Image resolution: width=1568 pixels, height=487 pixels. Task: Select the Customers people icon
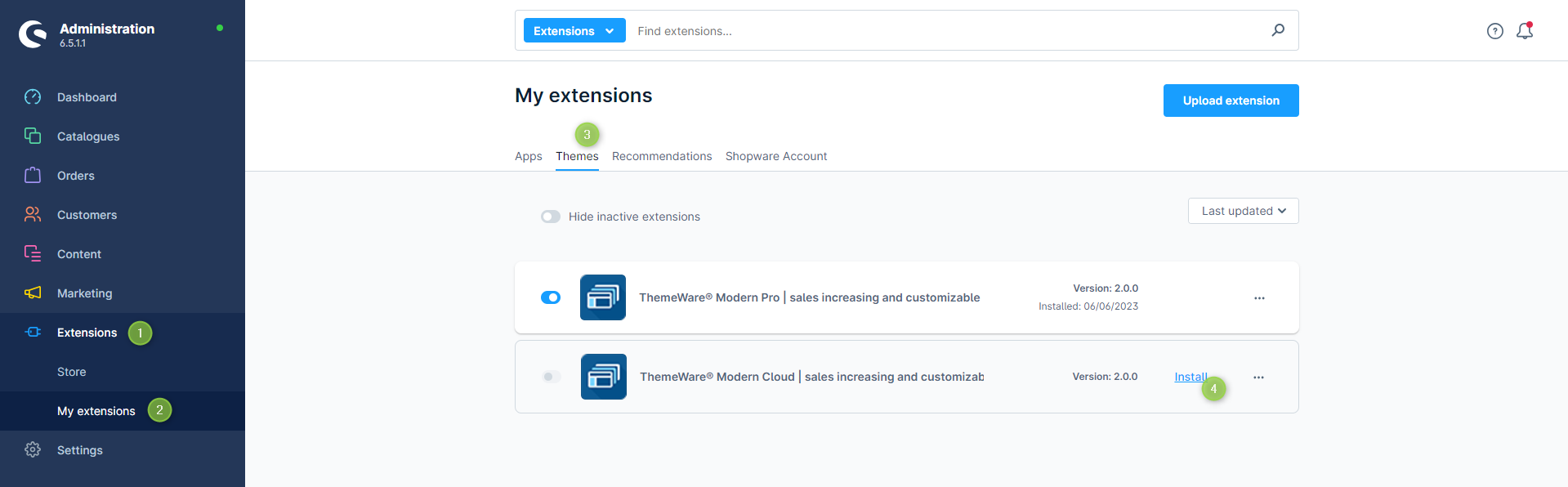(33, 215)
